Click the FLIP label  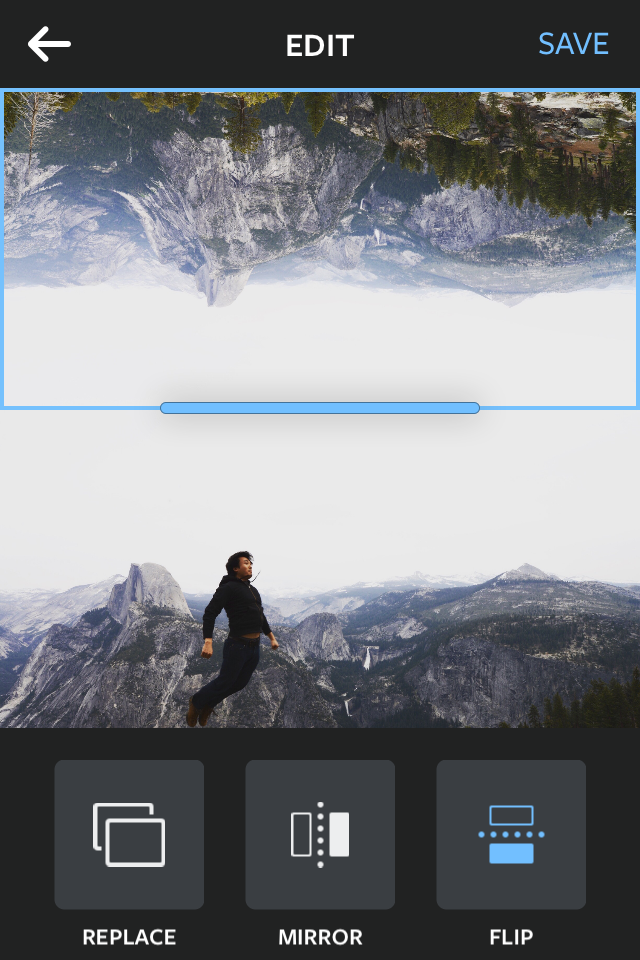click(511, 937)
